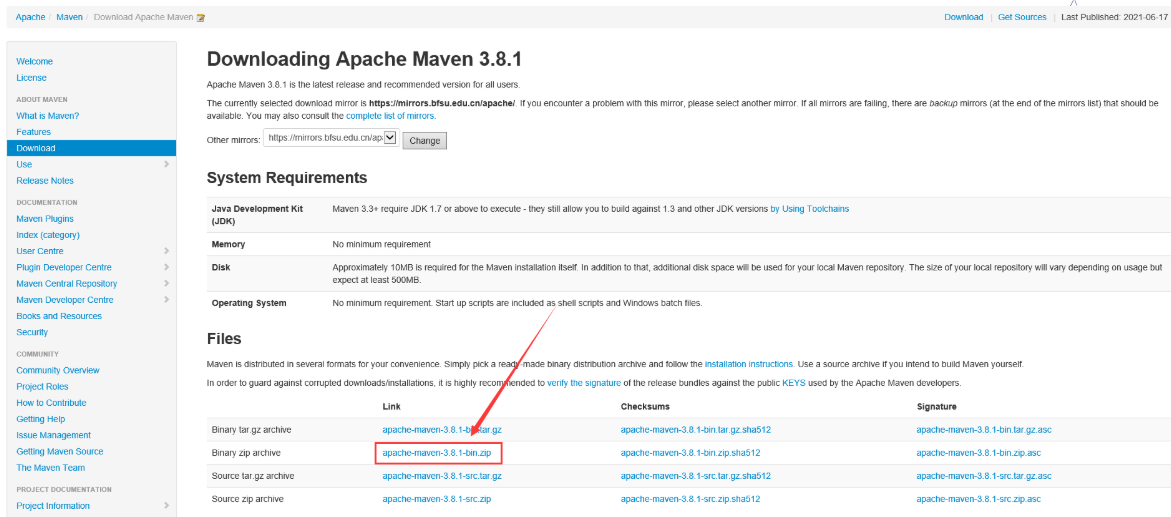Screen dimensions: 1171x517
Task: Open the Security sidebar link
Action: [32, 332]
